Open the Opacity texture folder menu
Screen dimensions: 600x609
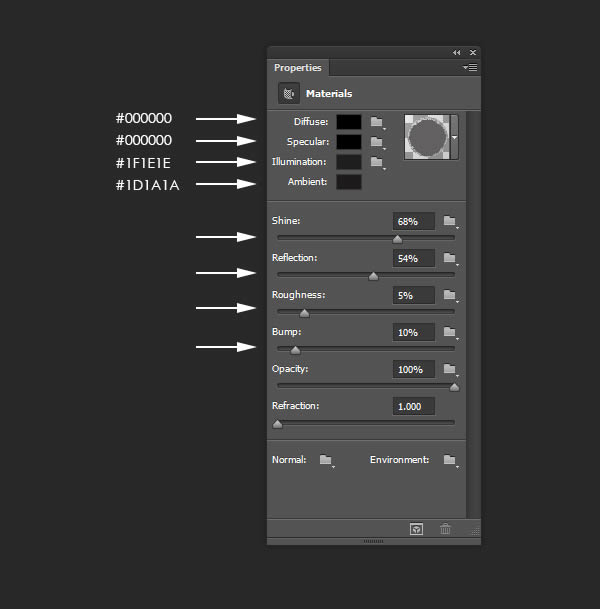450,369
